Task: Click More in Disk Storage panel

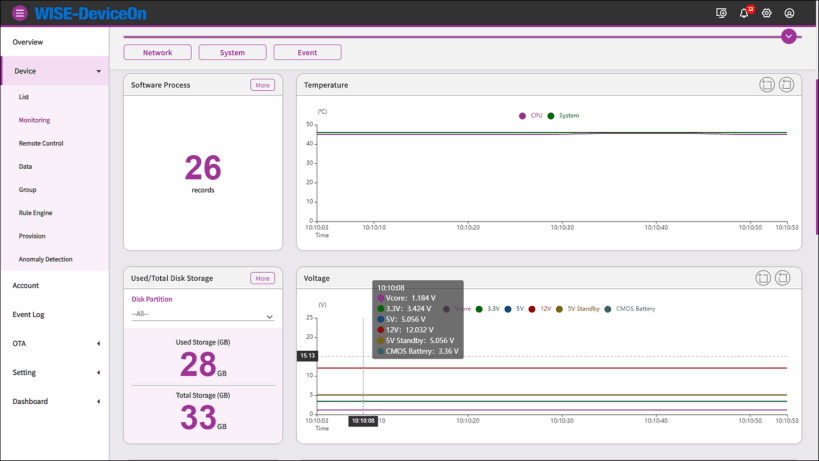Action: click(x=262, y=278)
